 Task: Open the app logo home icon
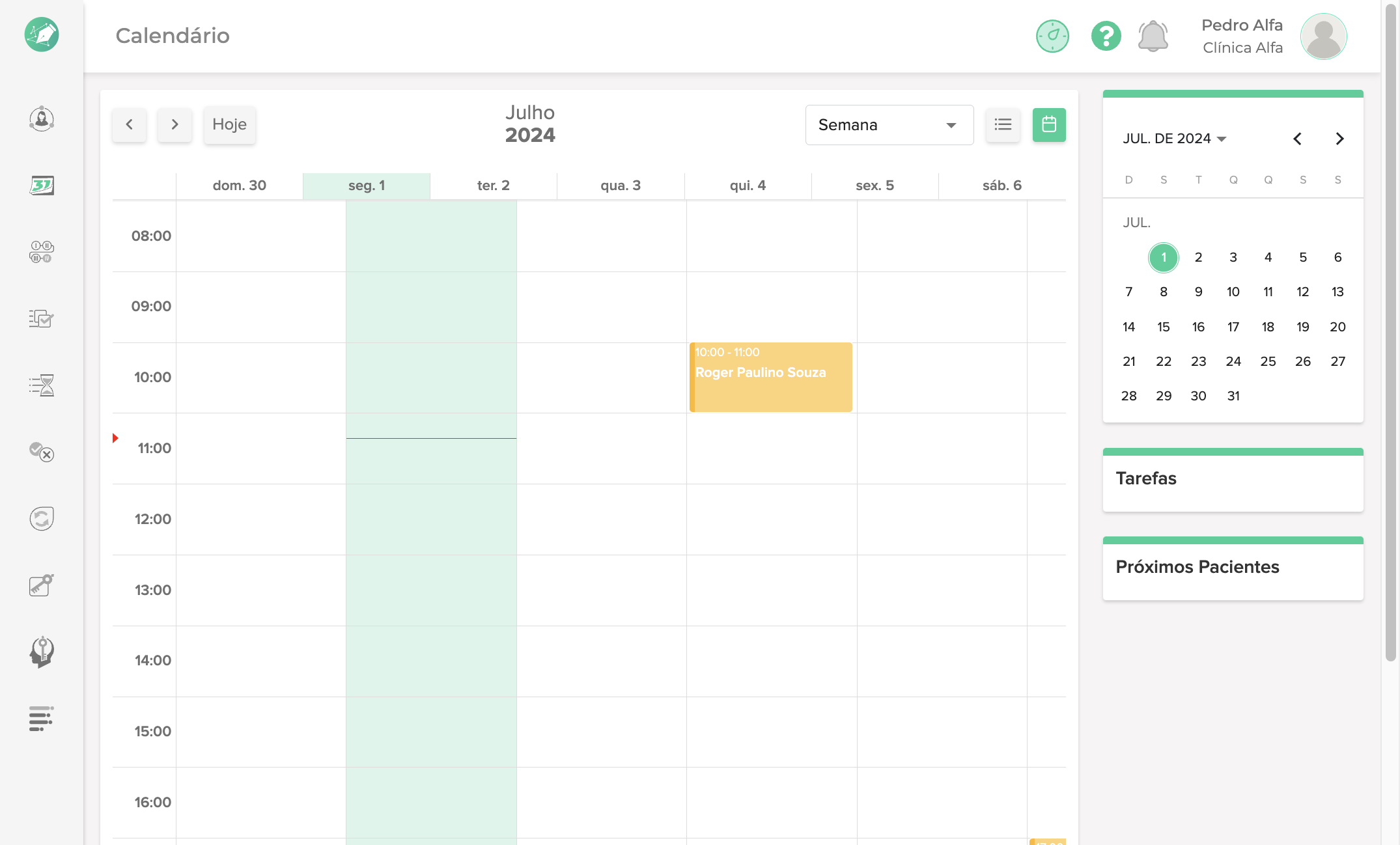[42, 35]
